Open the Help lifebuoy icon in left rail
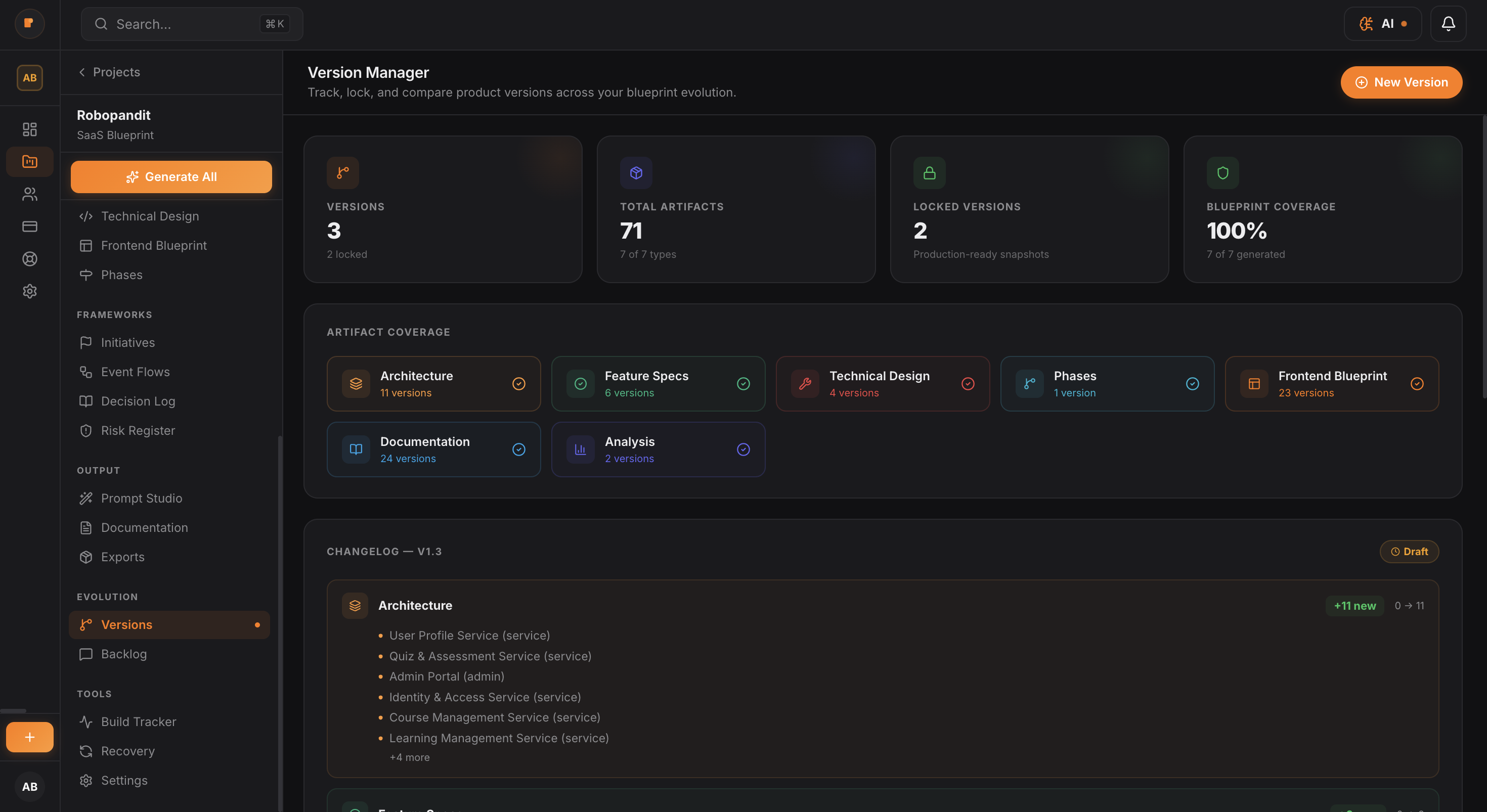This screenshot has width=1487, height=812. [x=29, y=258]
